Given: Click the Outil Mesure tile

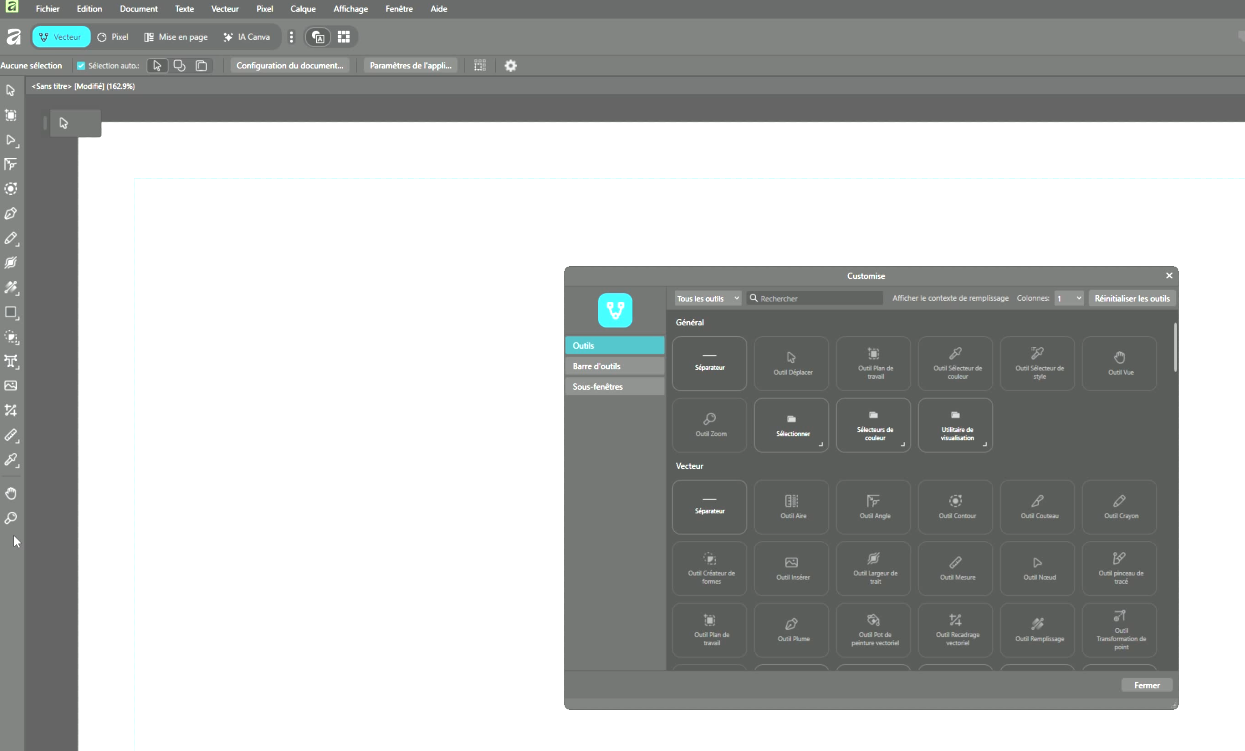Looking at the screenshot, I should pyautogui.click(x=955, y=568).
